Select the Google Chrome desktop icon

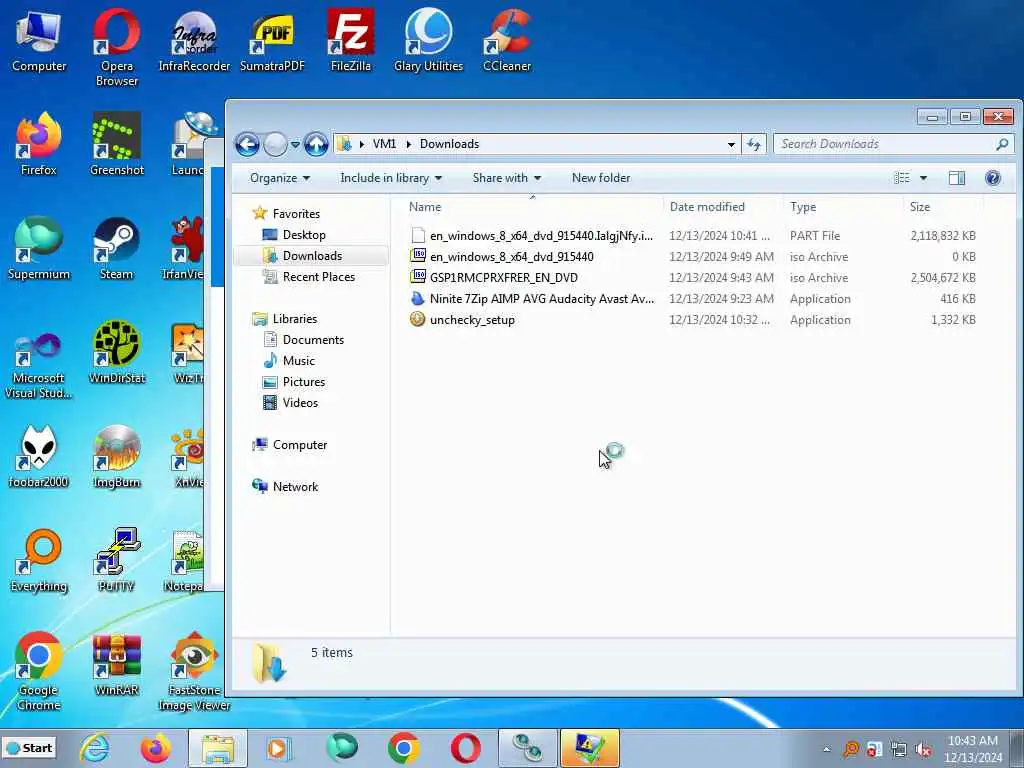point(39,671)
